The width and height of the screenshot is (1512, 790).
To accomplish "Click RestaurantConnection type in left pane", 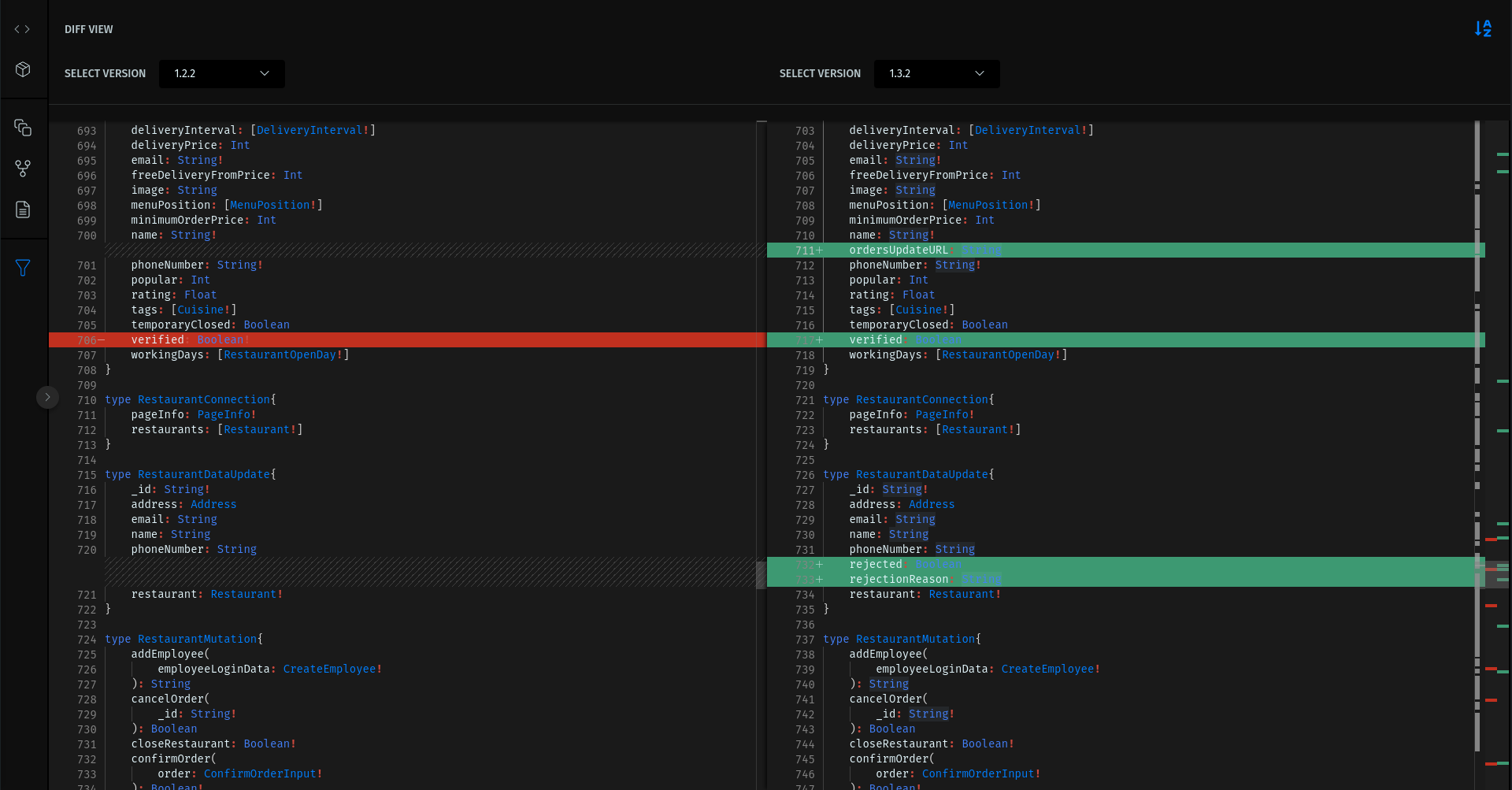I will pos(203,400).
